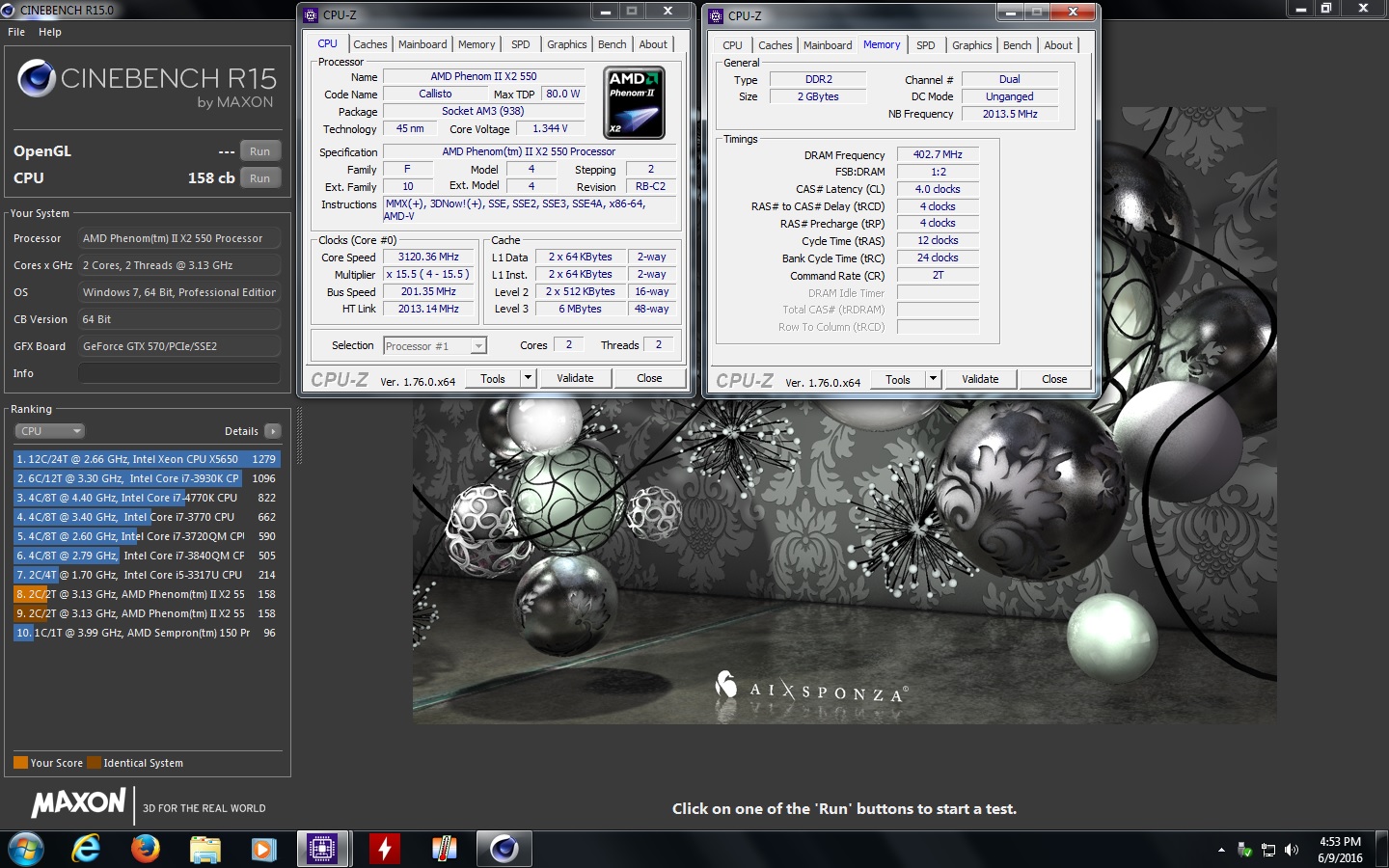This screenshot has width=1389, height=868.
Task: Open Caches tab in right CPU-Z window
Action: (775, 45)
